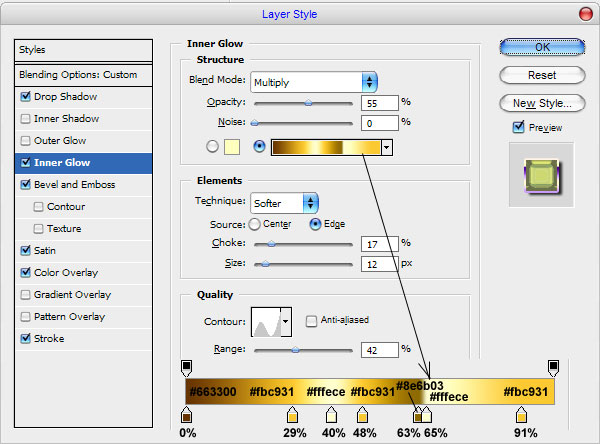Enable the Drop Shadow checkbox
The width and height of the screenshot is (600, 444).
tap(26, 96)
